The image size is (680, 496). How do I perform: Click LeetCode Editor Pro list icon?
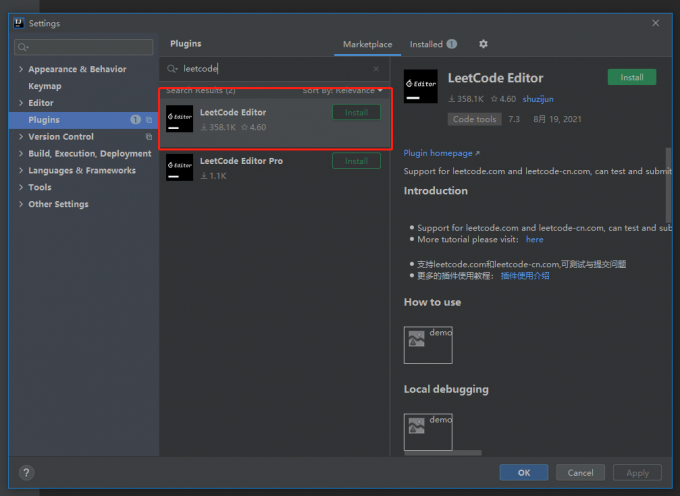coord(180,167)
